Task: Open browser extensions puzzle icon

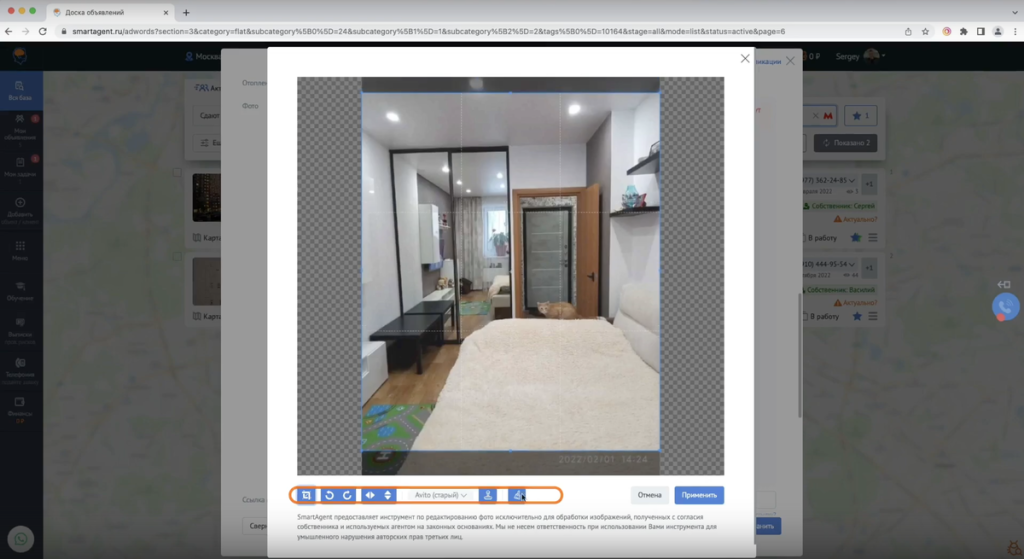Action: tap(963, 31)
